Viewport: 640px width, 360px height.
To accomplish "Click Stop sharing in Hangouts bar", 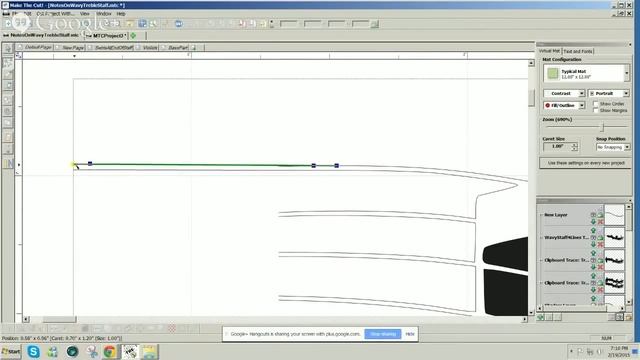I will (382, 334).
